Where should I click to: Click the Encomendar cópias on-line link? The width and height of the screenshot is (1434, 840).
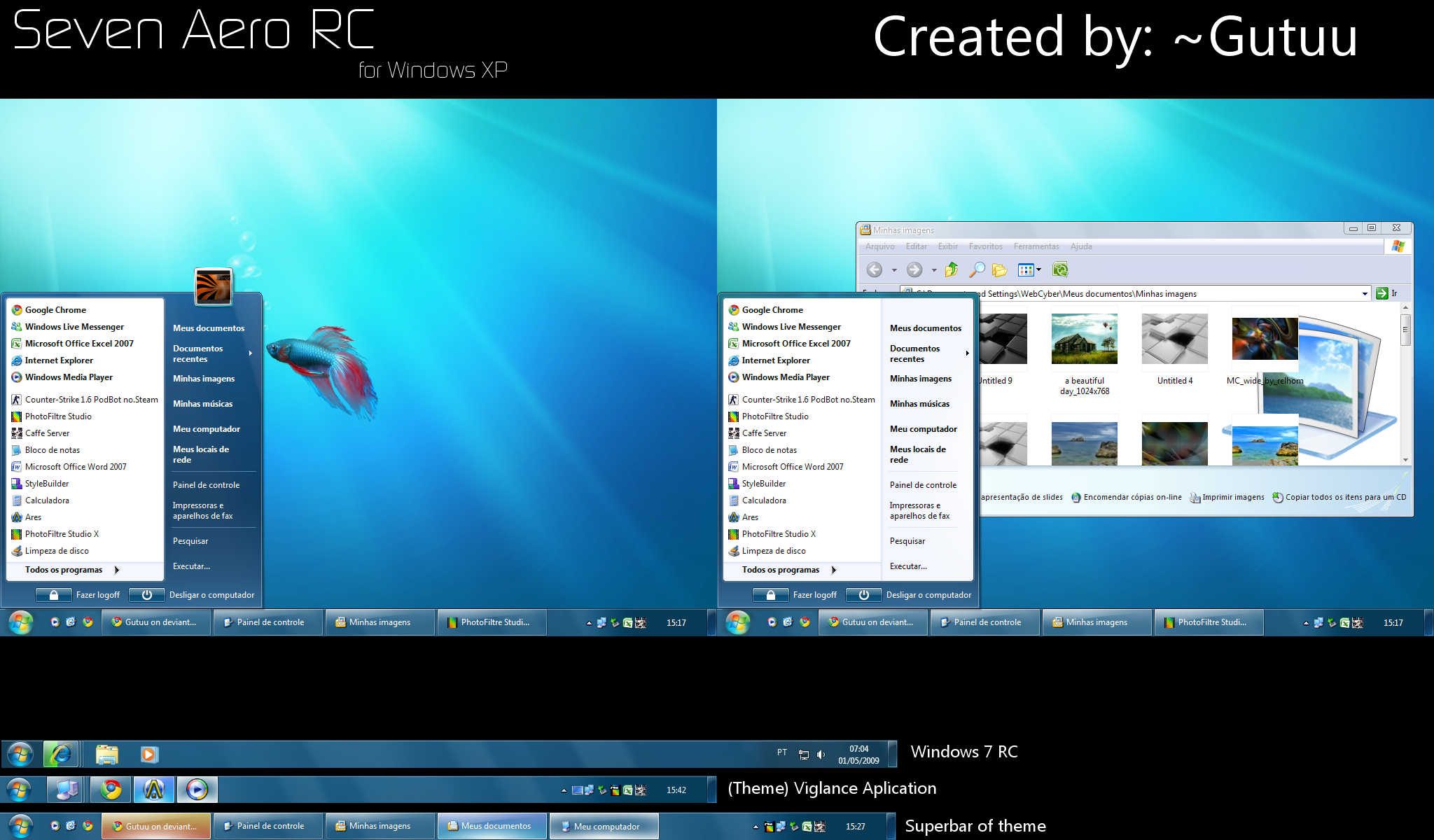tap(1126, 497)
